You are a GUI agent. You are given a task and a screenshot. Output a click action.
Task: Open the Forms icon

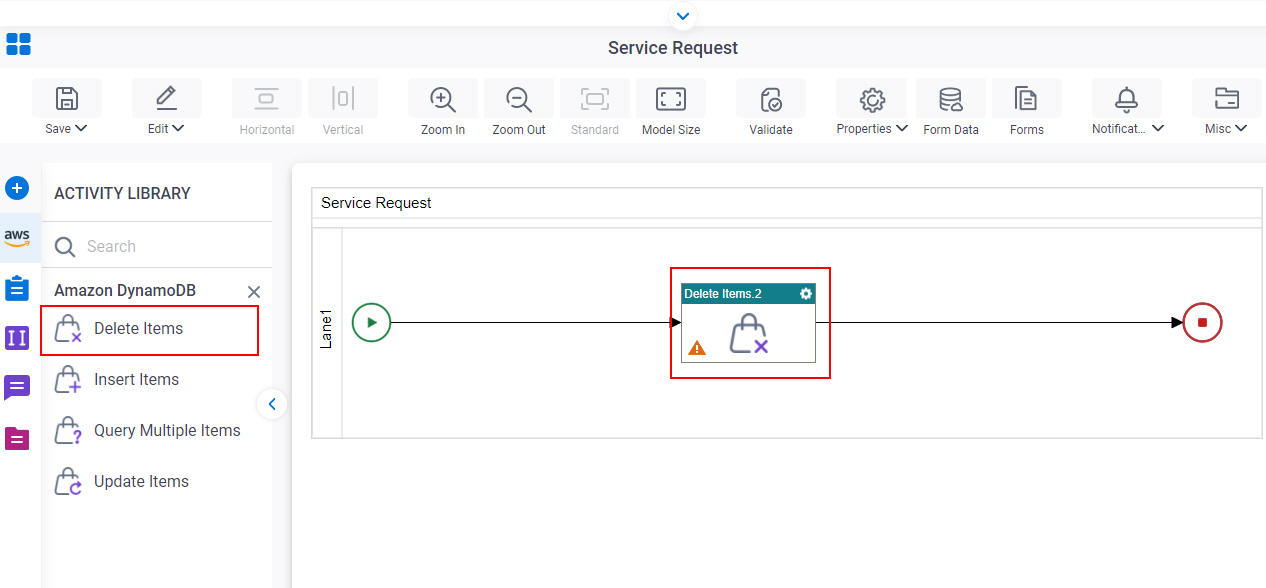pyautogui.click(x=1027, y=98)
